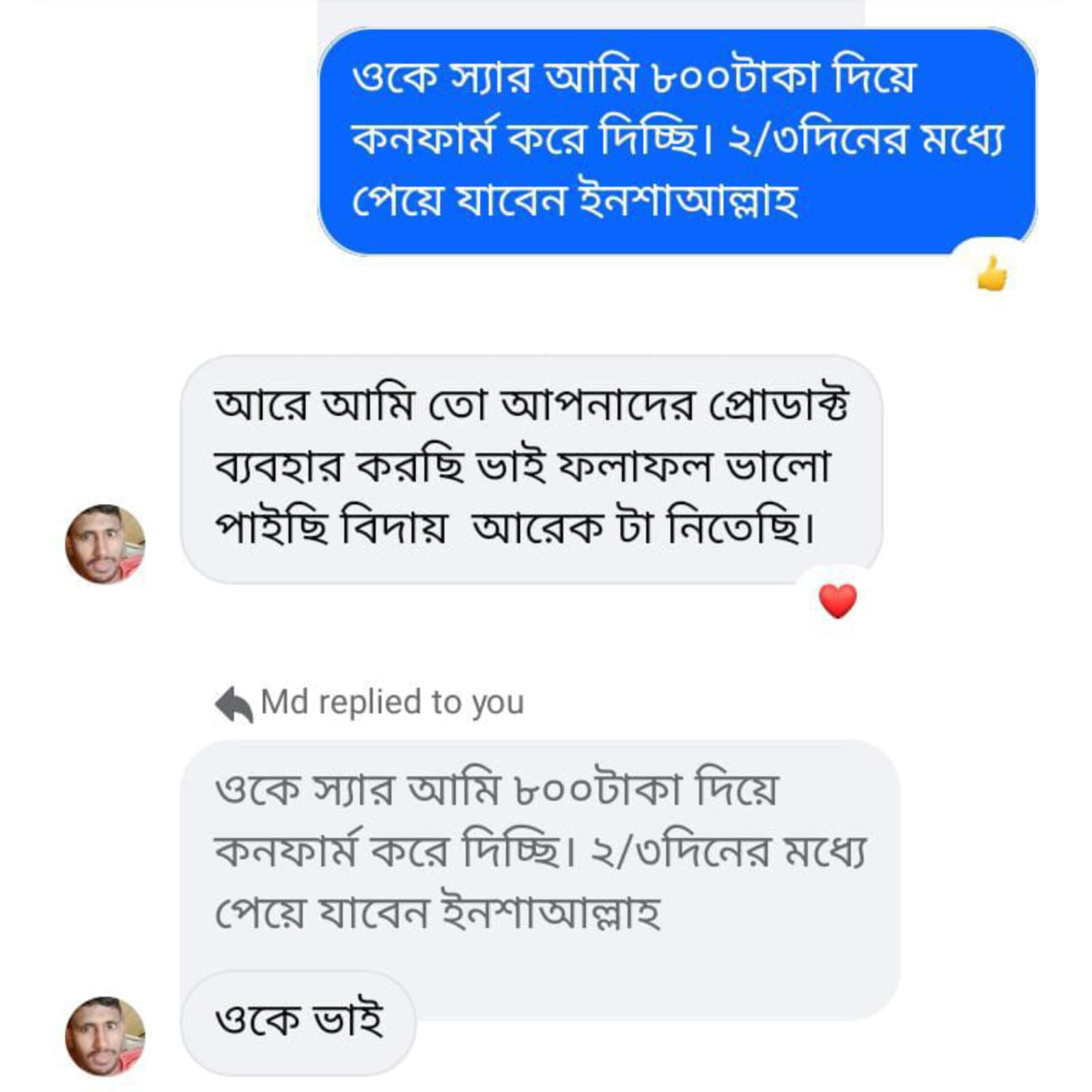The height and width of the screenshot is (1092, 1092).
Task: Open sender's avatar beside the product feedback message
Action: 104,544
